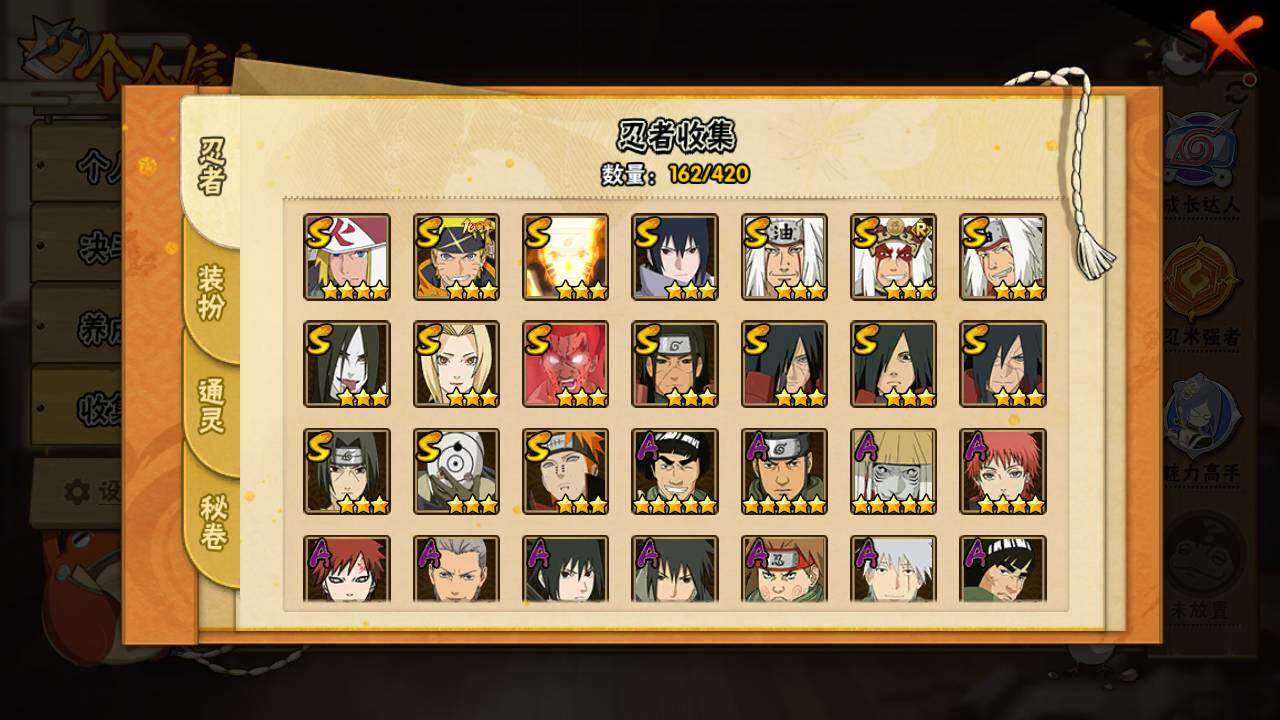This screenshot has width=1280, height=720.
Task: Open the 通灵 tab
Action: tap(211, 404)
